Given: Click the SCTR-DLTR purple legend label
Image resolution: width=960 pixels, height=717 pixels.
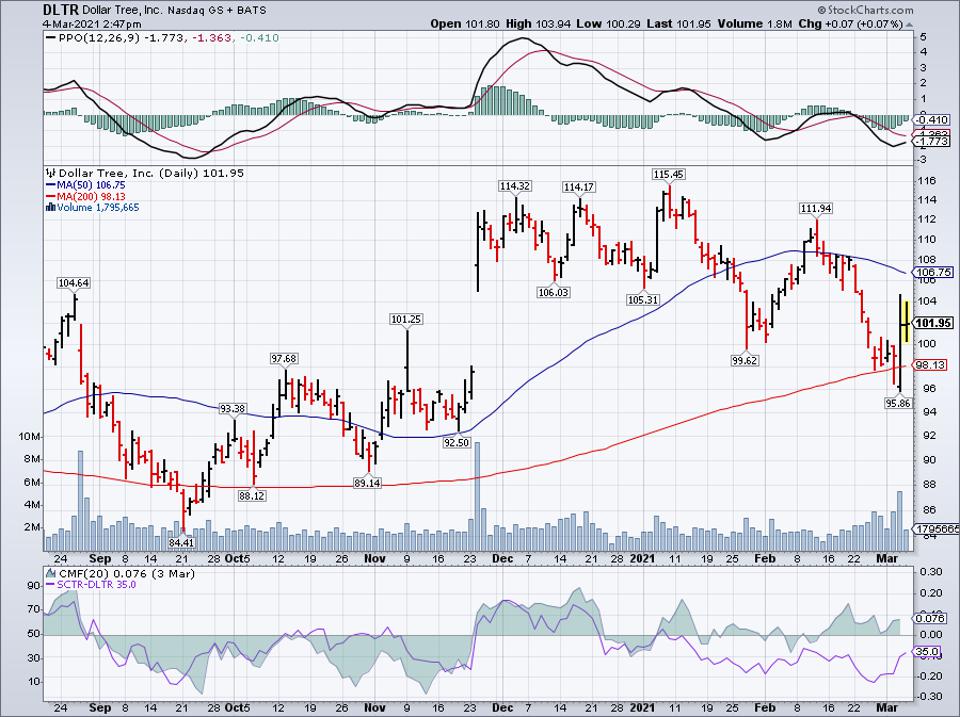Looking at the screenshot, I should click(x=87, y=584).
